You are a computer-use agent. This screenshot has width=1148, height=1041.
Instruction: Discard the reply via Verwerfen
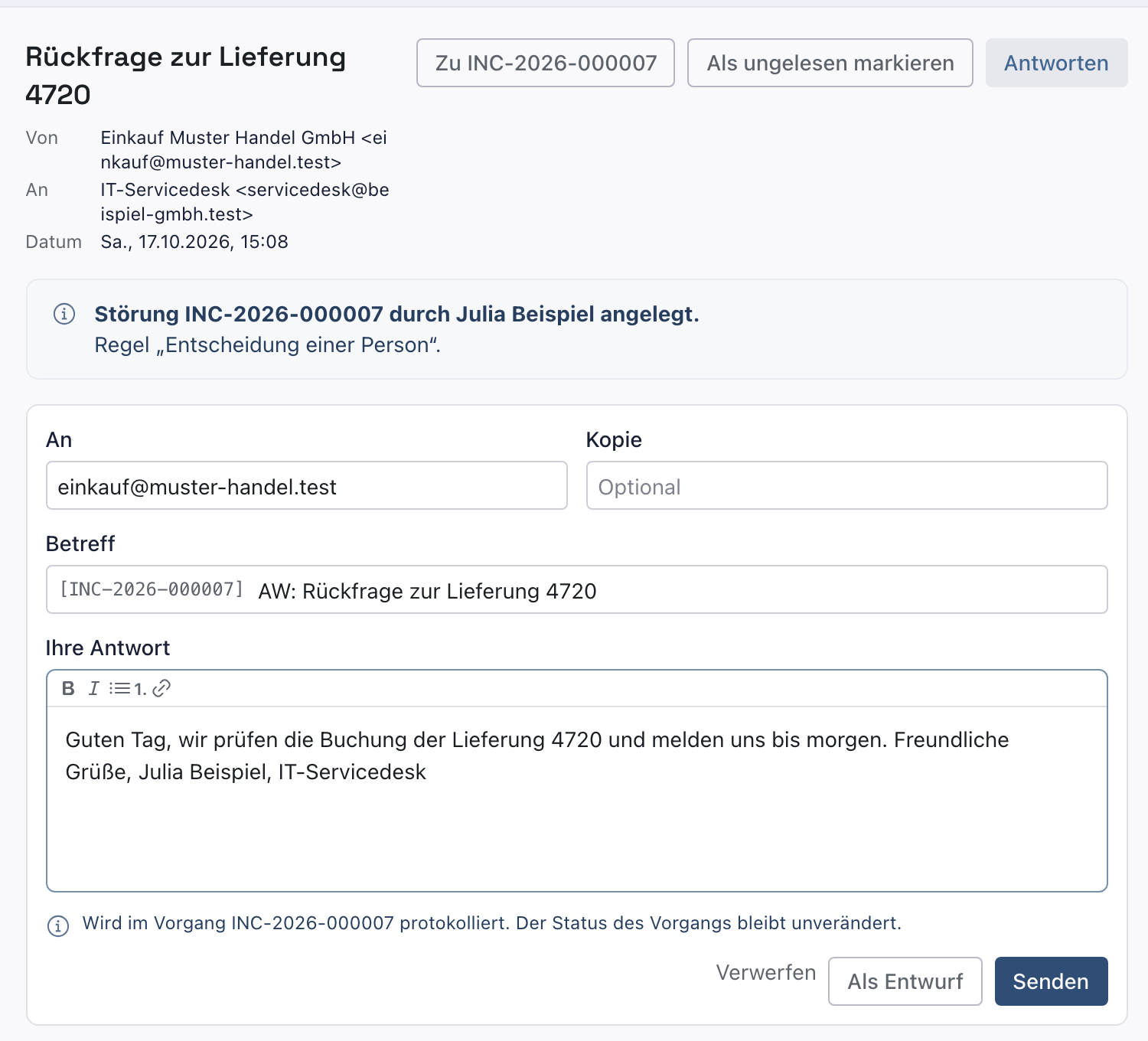(x=766, y=972)
